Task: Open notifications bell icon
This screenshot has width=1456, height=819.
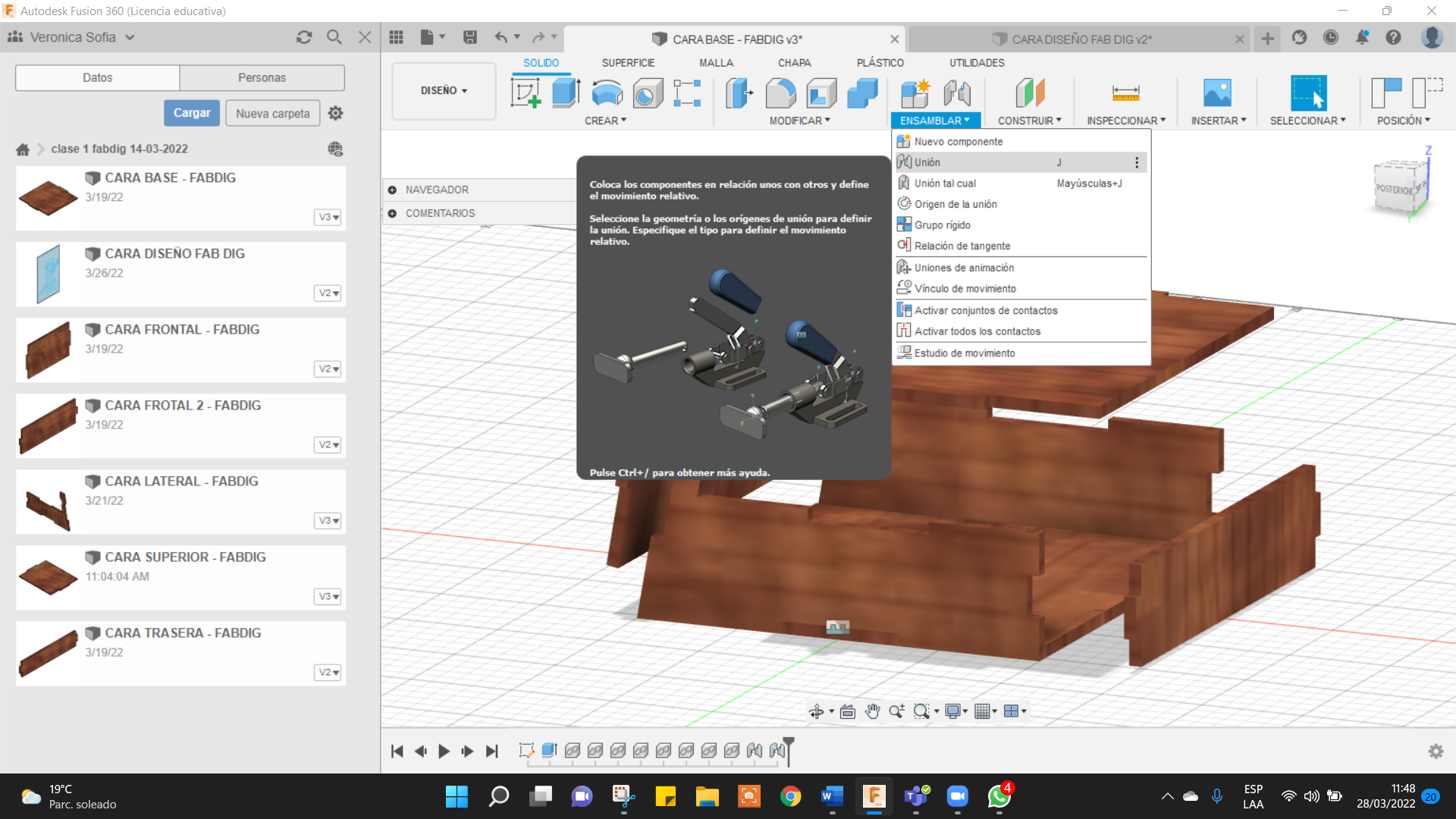Action: [1362, 37]
